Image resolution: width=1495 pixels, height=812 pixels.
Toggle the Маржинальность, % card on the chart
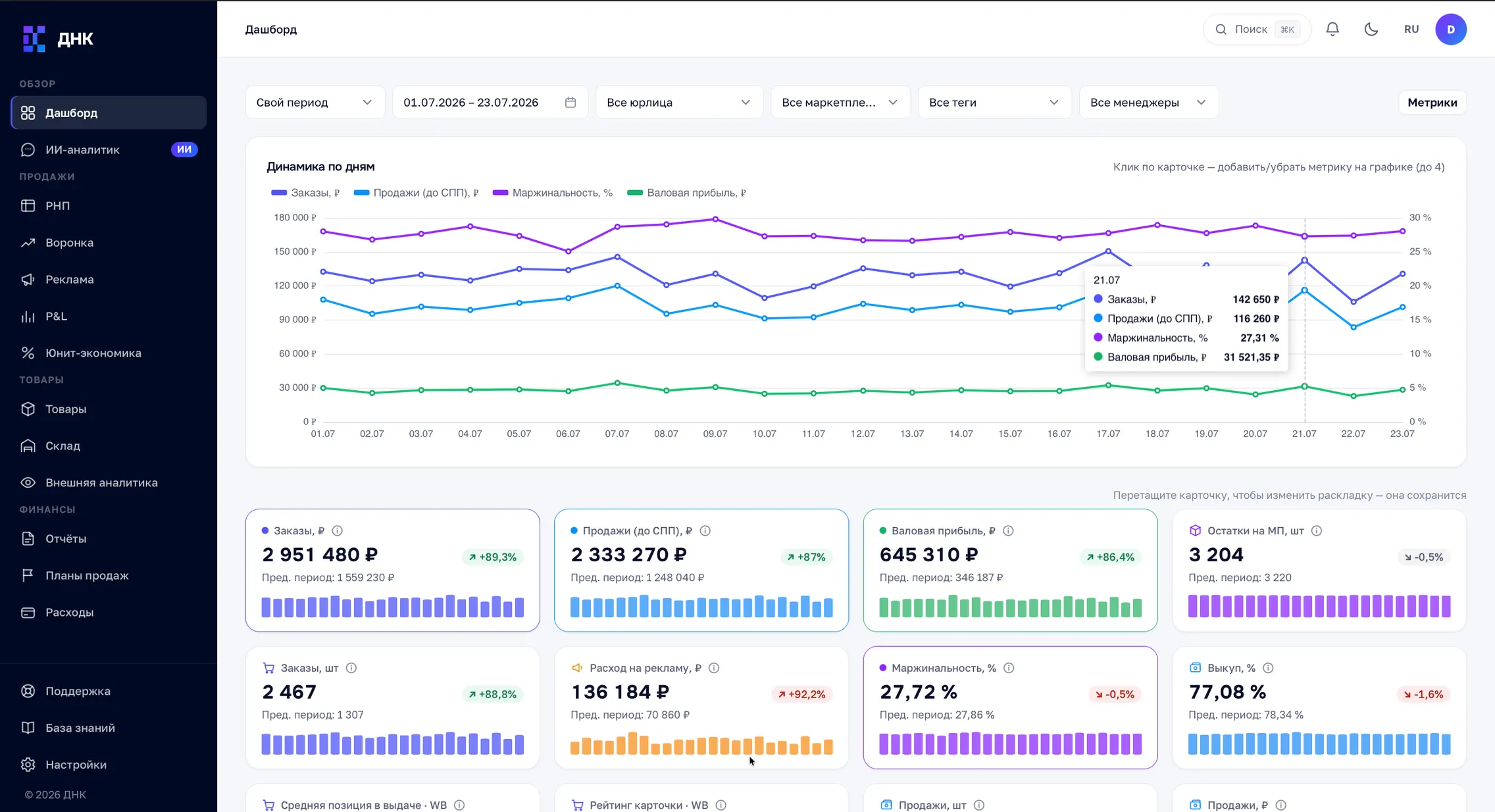[x=1010, y=707]
